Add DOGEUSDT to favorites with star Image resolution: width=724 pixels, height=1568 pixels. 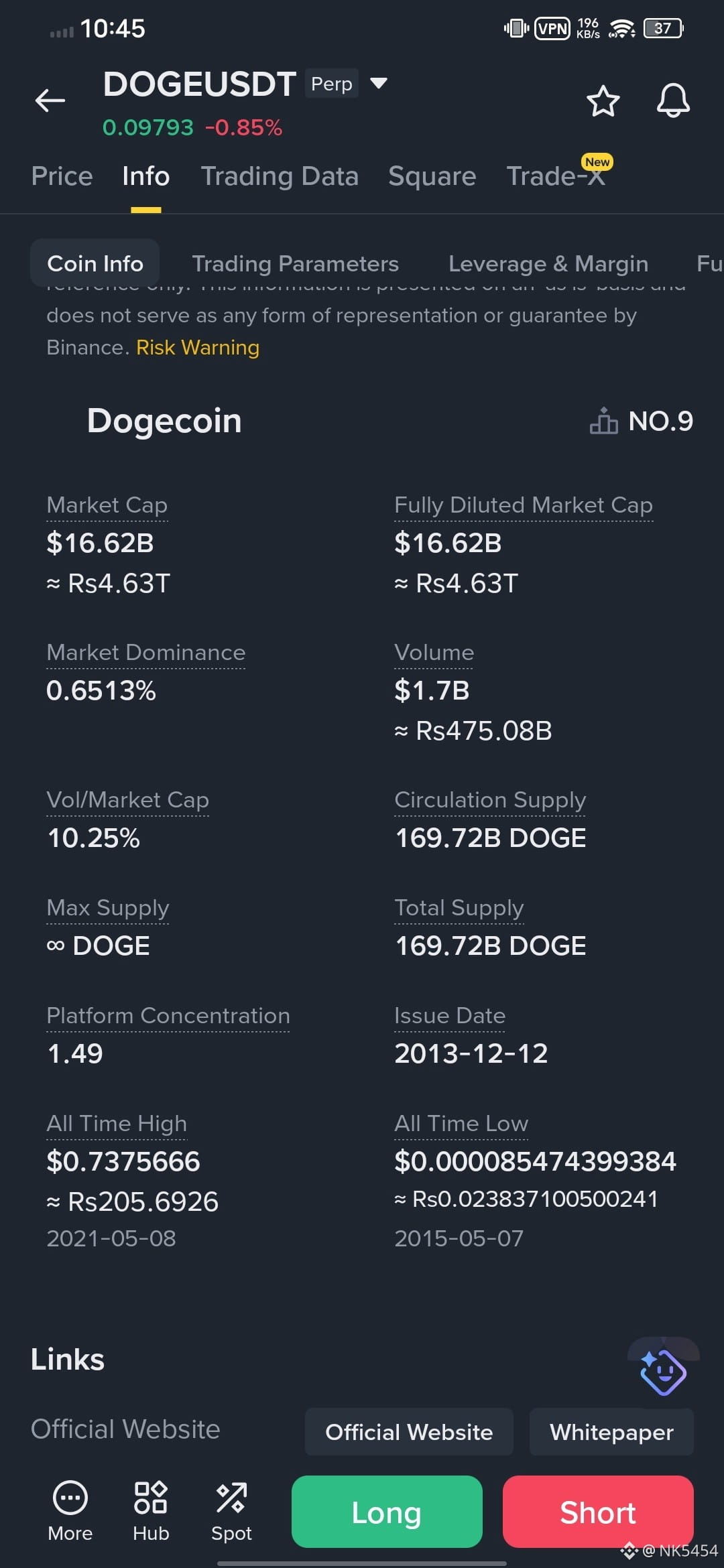(603, 101)
